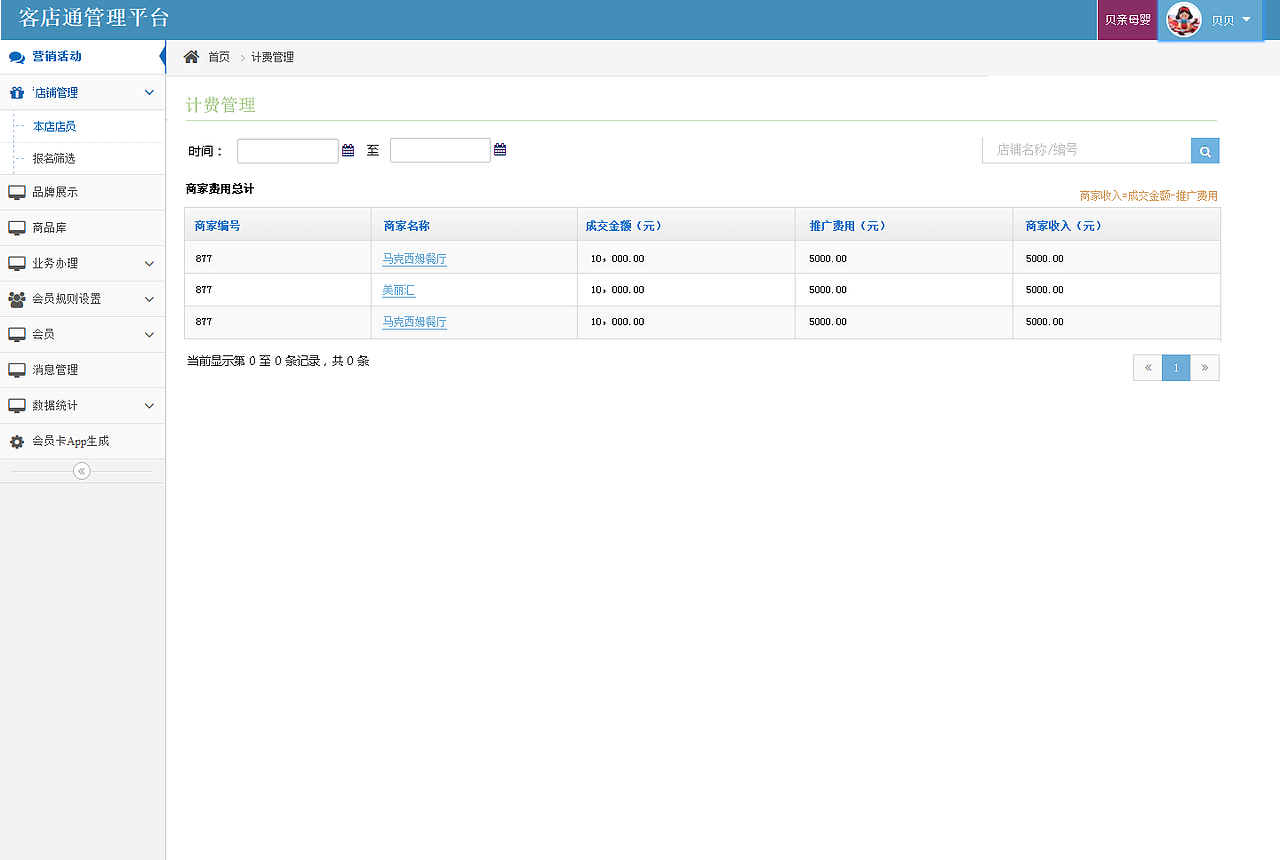
Task: Click 贝亲母婴 header button
Action: click(1127, 20)
